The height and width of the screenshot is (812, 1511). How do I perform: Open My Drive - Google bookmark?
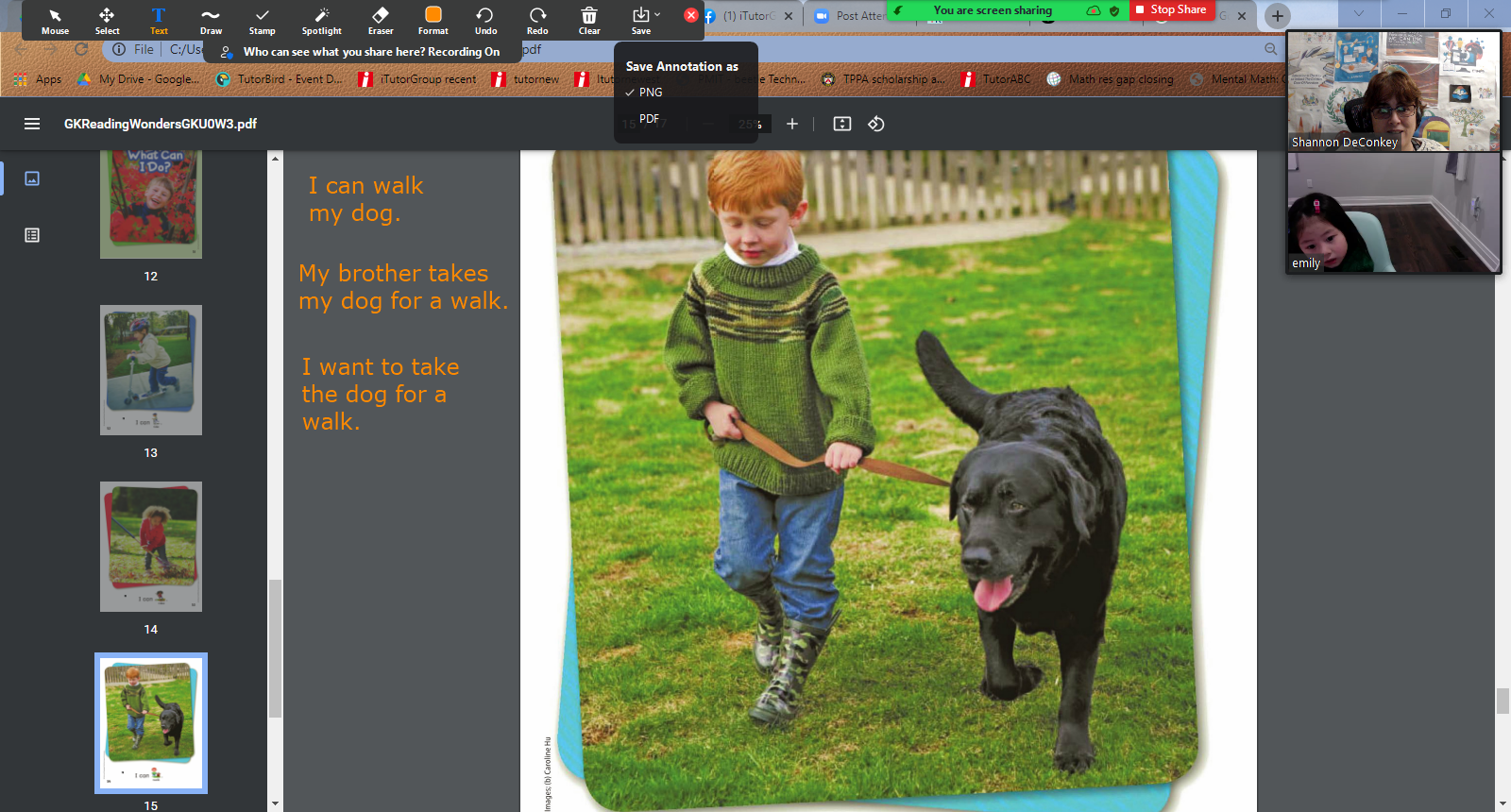138,79
